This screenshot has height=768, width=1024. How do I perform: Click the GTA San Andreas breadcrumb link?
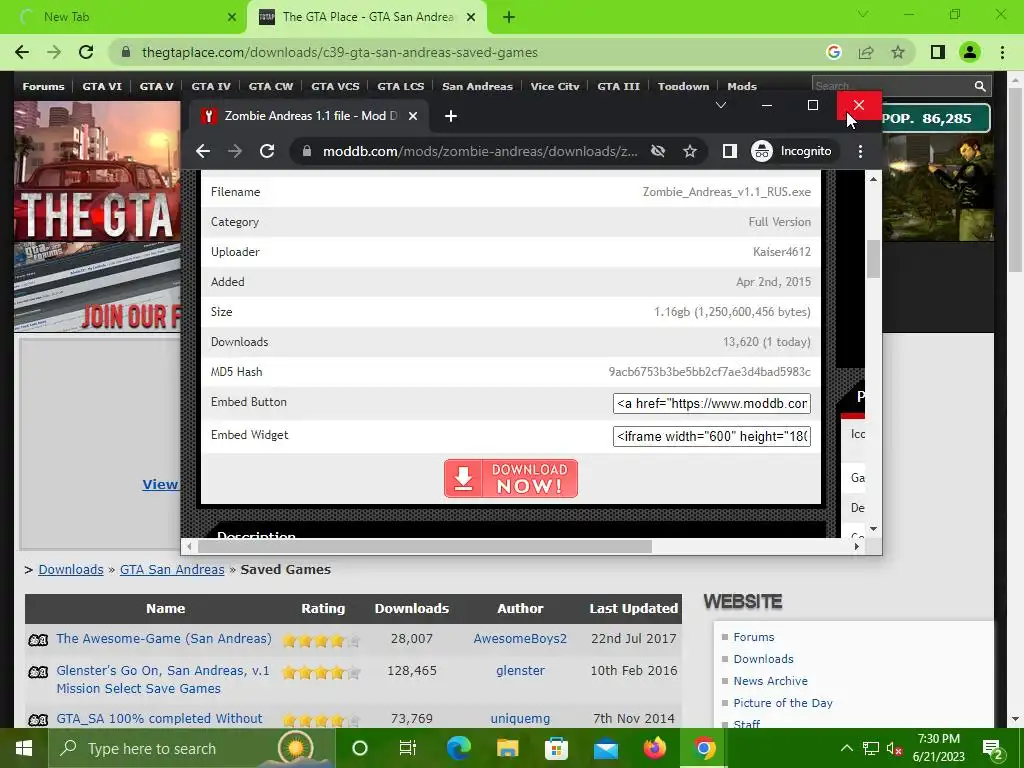[172, 569]
